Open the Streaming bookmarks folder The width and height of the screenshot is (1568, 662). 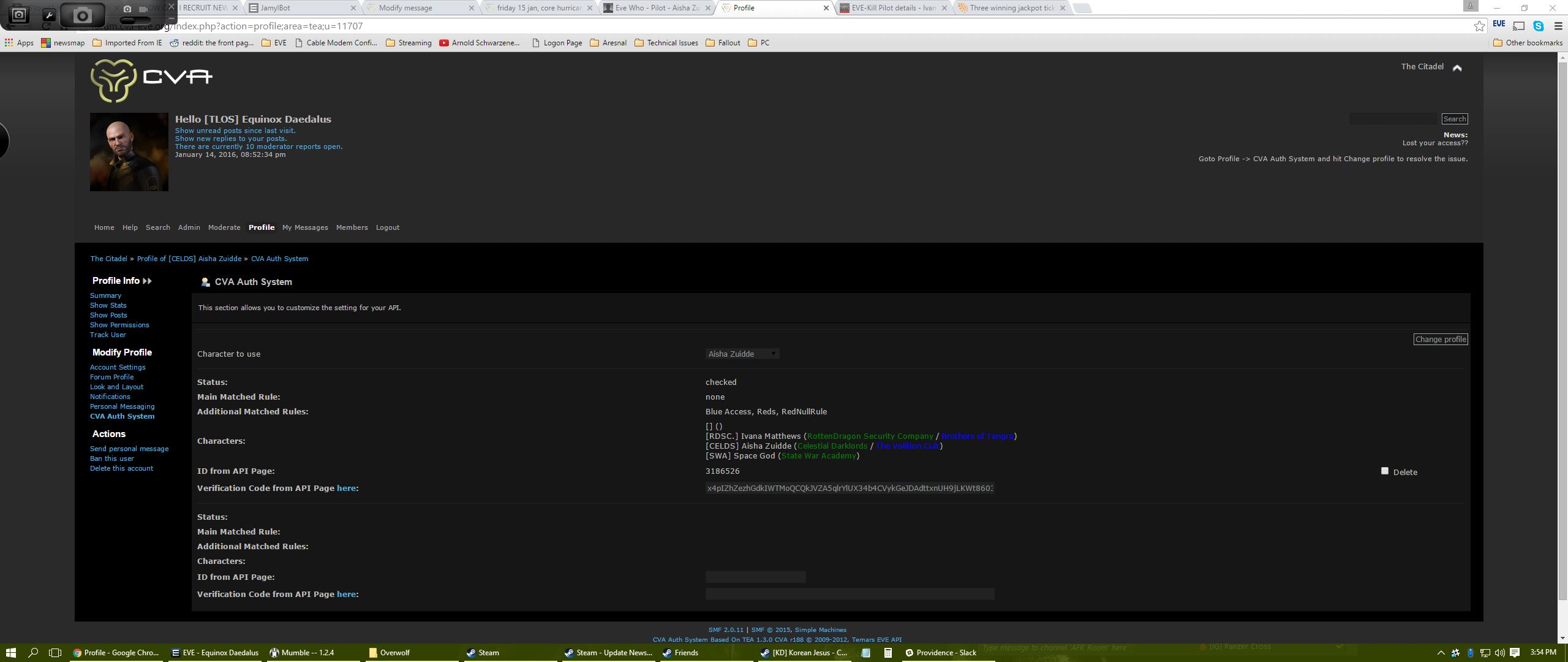(409, 43)
